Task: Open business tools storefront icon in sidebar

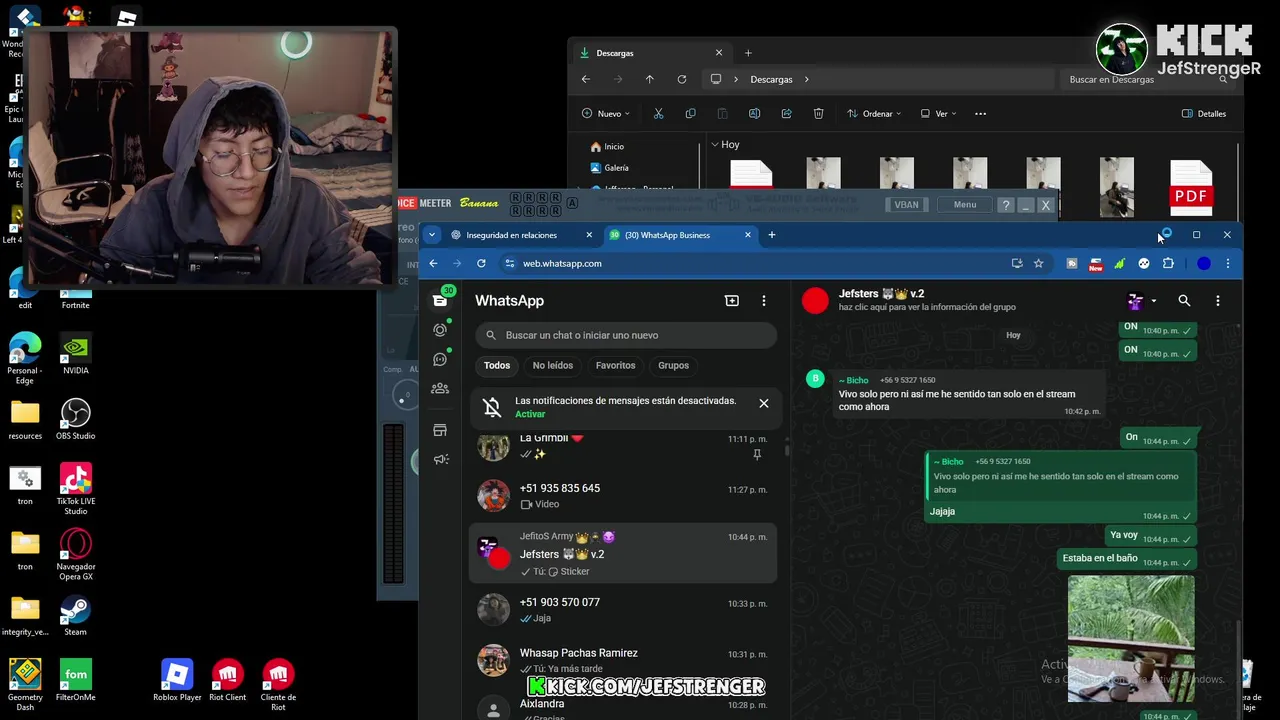Action: pyautogui.click(x=440, y=430)
